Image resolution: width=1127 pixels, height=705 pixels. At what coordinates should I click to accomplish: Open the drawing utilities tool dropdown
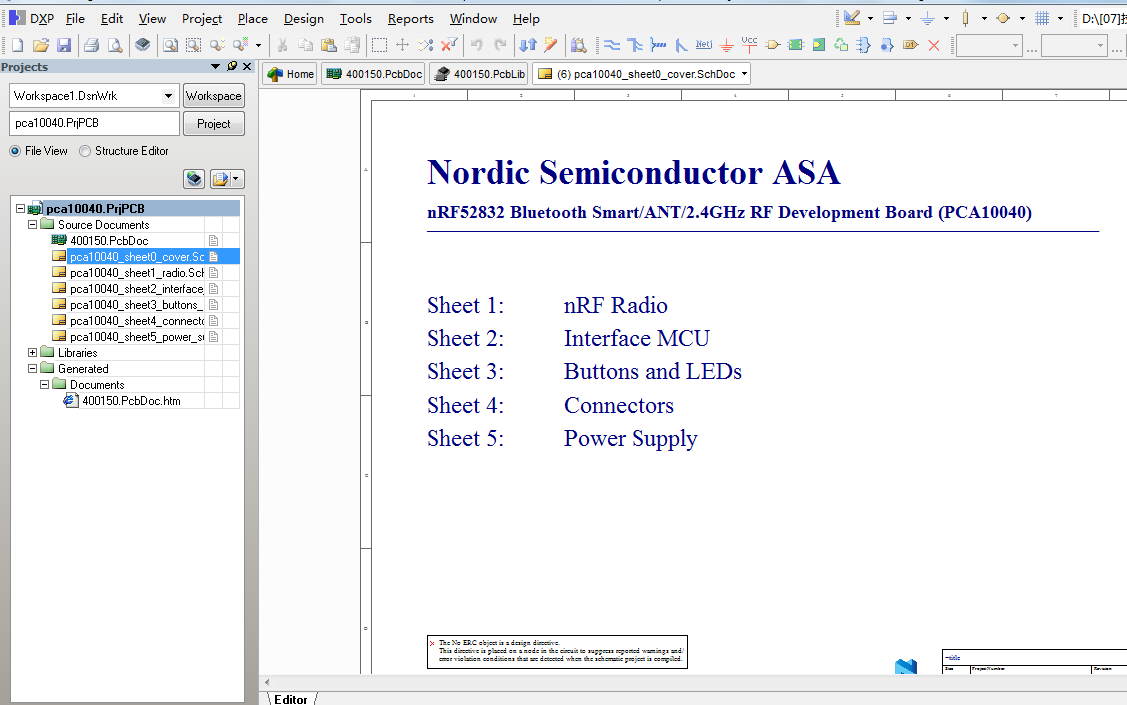pos(870,19)
